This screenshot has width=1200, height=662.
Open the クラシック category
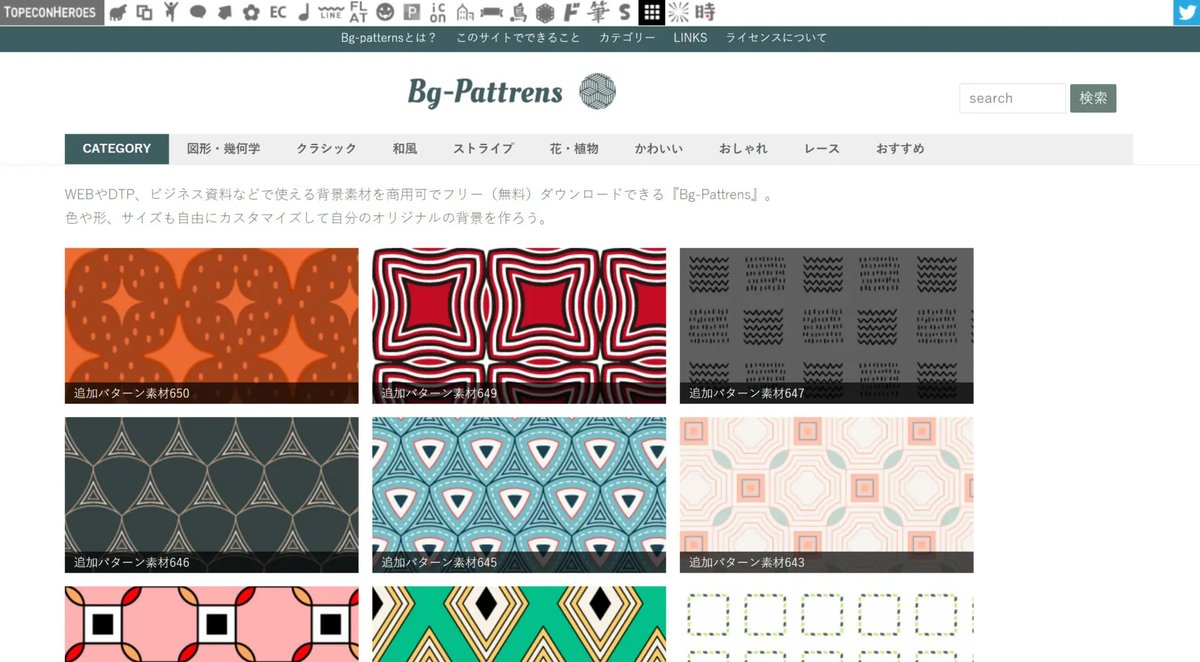(x=326, y=148)
